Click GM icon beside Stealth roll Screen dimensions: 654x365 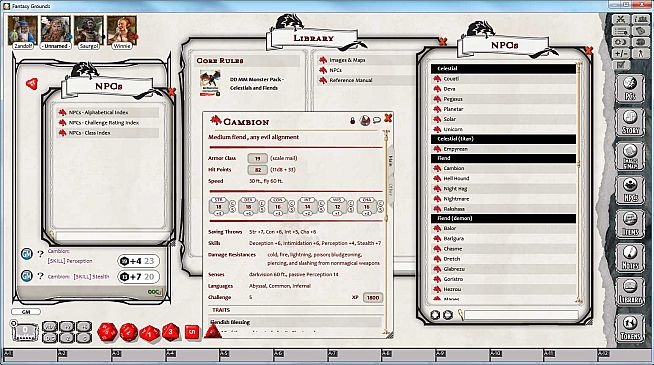pyautogui.click(x=27, y=276)
